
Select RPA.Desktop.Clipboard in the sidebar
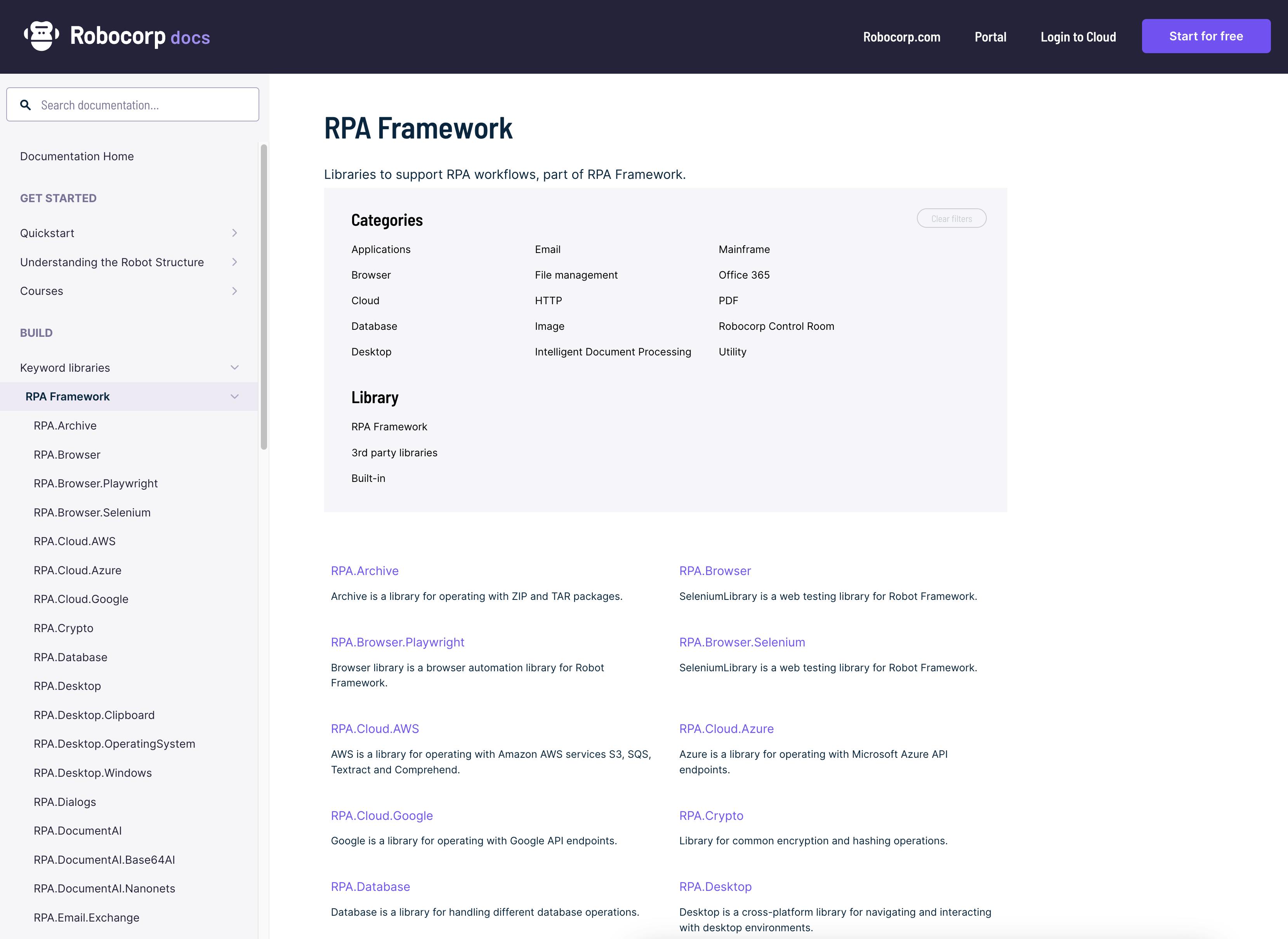(94, 715)
